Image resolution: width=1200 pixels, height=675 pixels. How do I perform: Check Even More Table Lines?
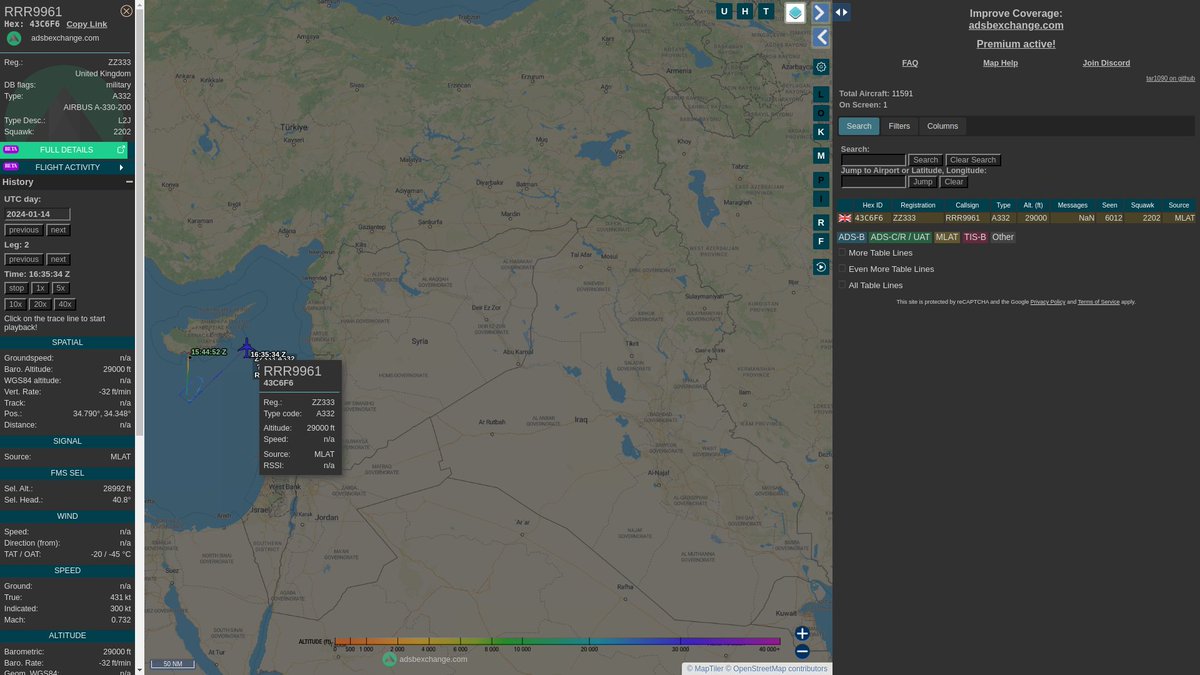tap(842, 269)
